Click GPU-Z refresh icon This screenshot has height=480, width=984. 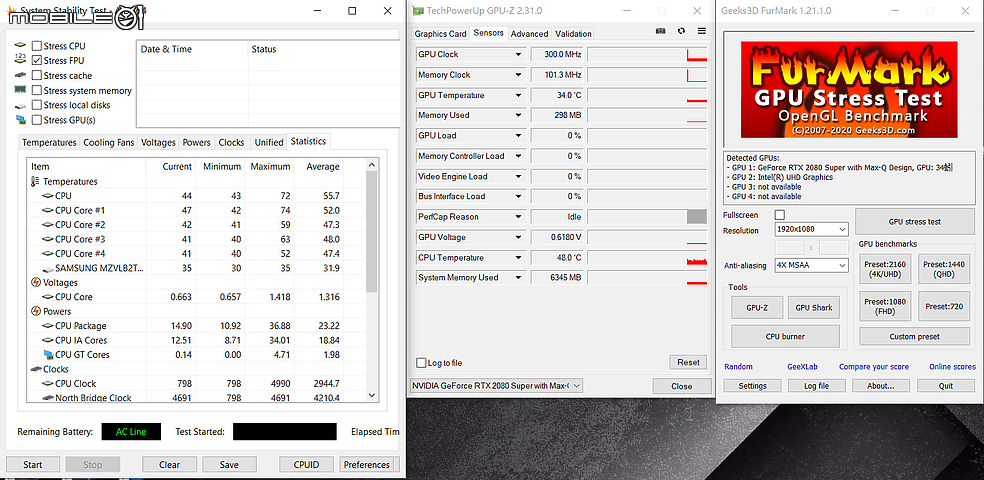pos(682,31)
